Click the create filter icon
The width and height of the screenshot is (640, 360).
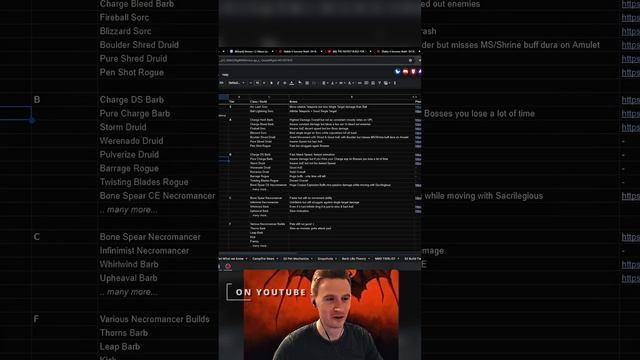tap(379, 83)
